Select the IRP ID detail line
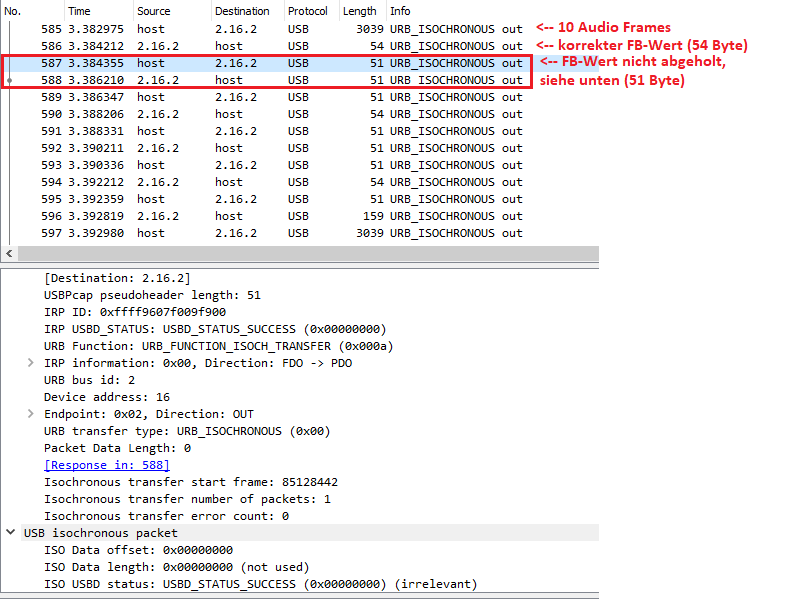 [135, 312]
